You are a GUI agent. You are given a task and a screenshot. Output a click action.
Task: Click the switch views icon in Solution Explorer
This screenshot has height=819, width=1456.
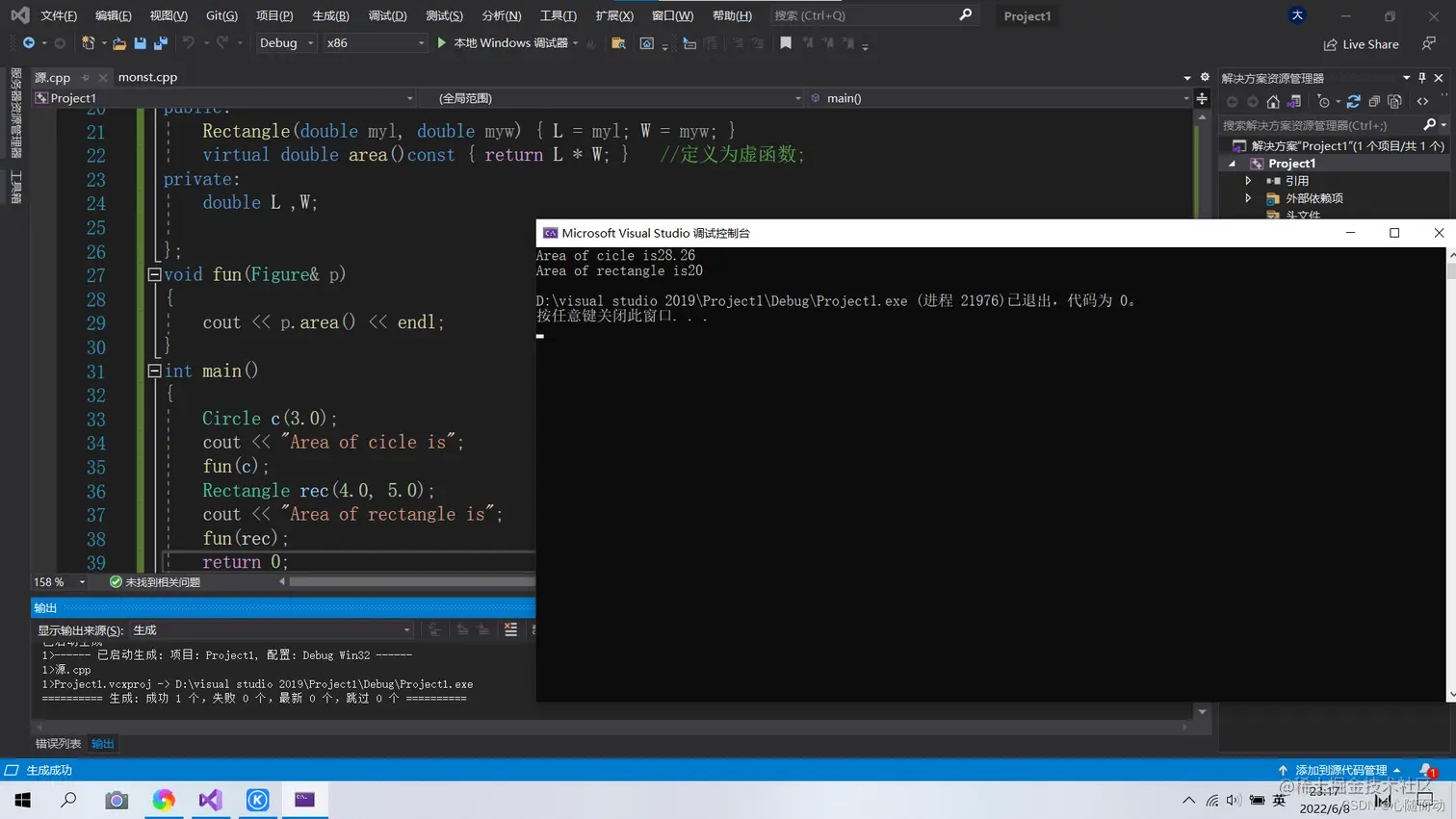click(x=1294, y=101)
